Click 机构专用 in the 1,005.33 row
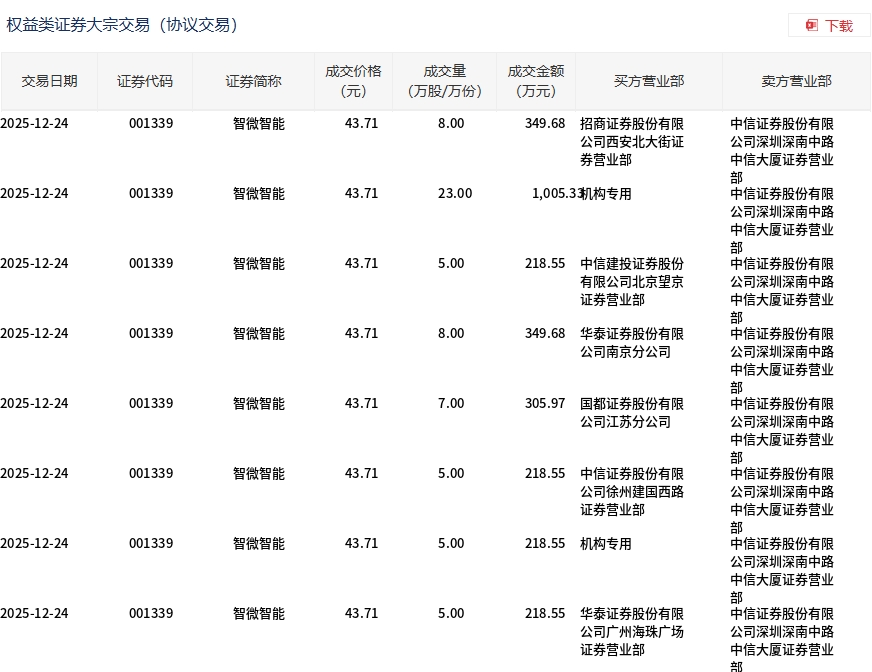Viewport: 872px width, 672px height. pos(606,194)
